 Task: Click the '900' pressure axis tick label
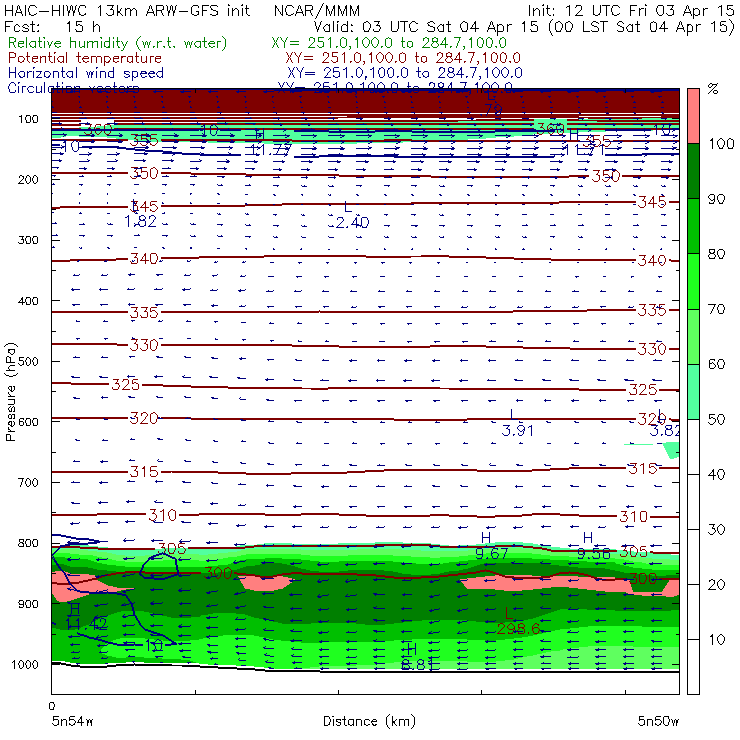tap(28, 604)
